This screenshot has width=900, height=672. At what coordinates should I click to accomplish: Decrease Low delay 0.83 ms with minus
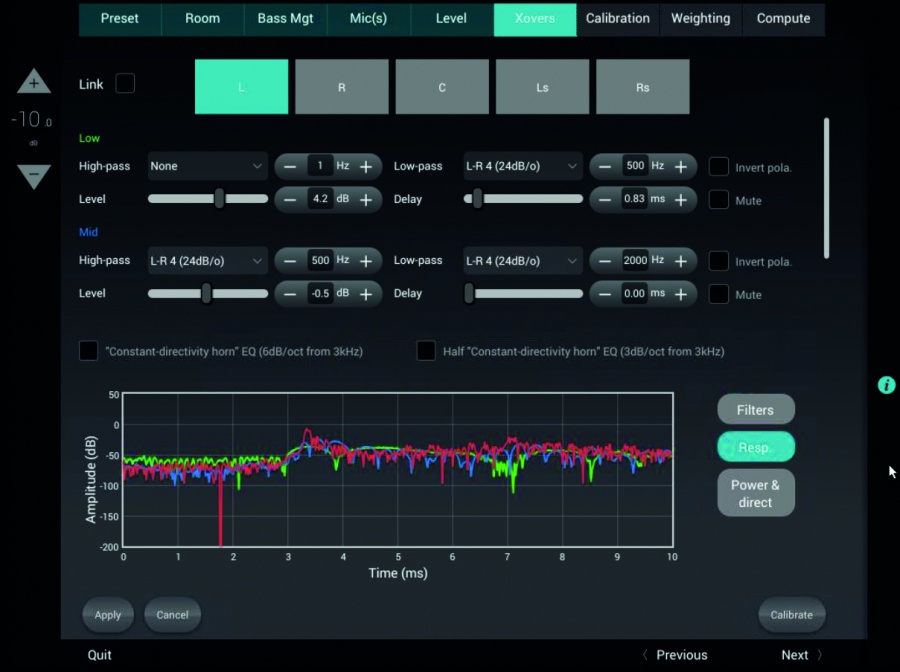[x=605, y=200]
